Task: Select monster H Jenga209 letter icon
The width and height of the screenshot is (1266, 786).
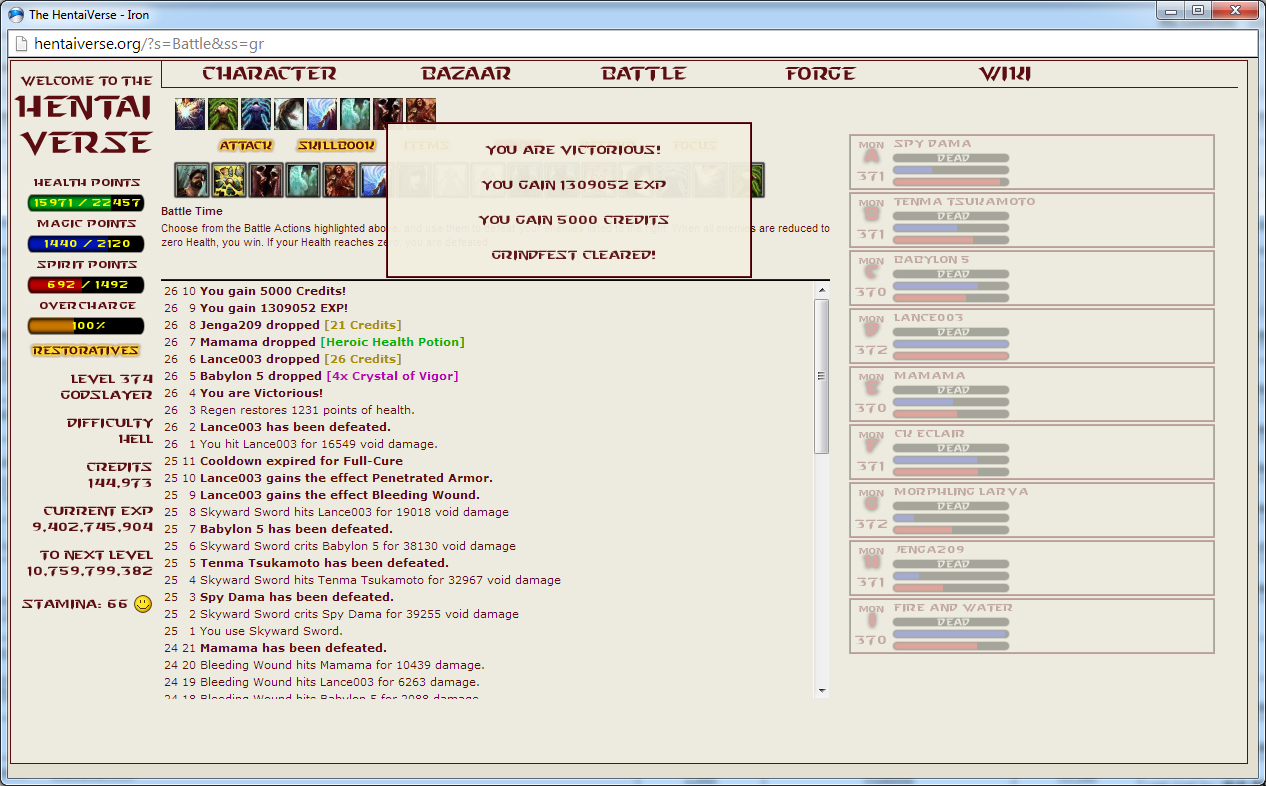Action: point(871,563)
